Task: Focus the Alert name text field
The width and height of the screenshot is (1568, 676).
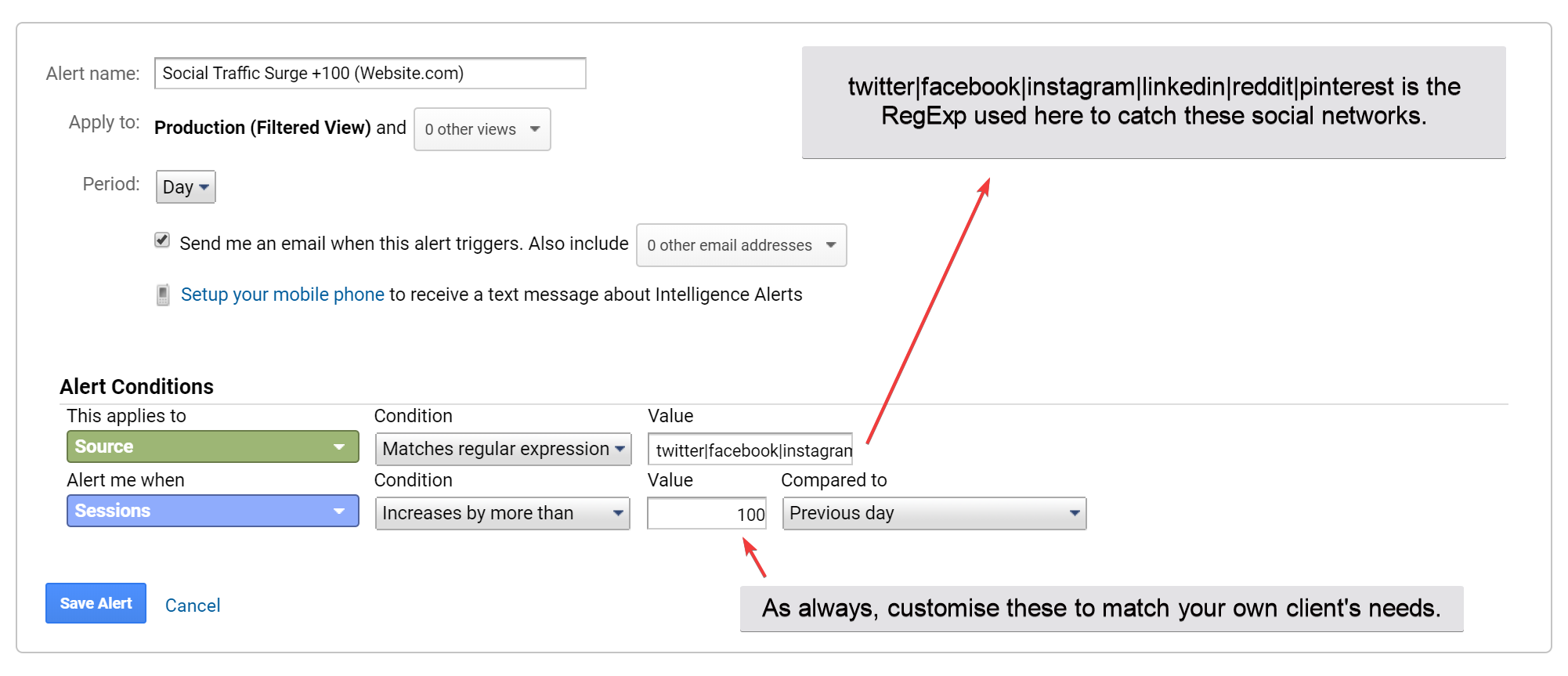Action: pyautogui.click(x=370, y=74)
